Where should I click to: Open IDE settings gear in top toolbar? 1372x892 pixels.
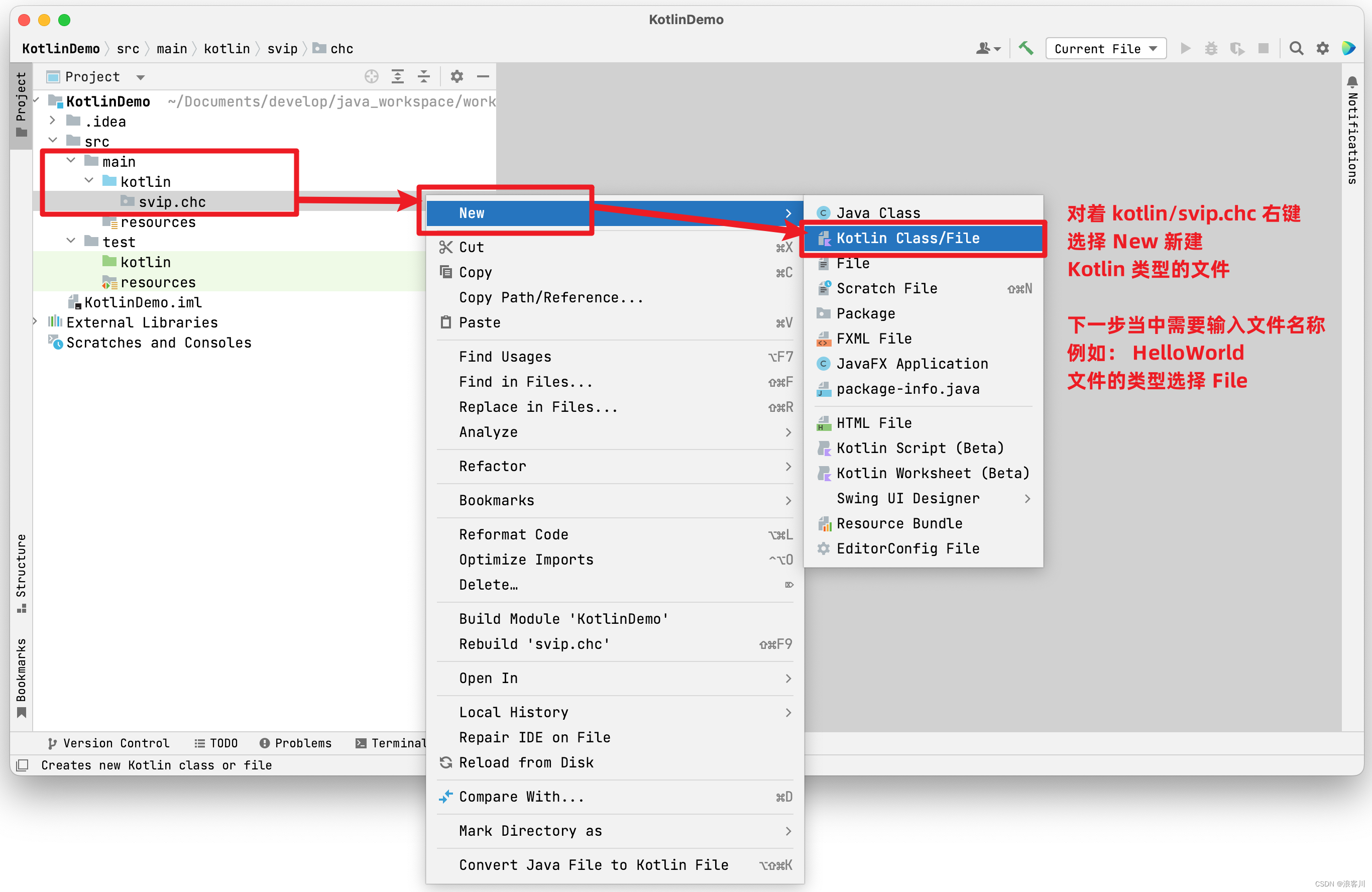1322,48
